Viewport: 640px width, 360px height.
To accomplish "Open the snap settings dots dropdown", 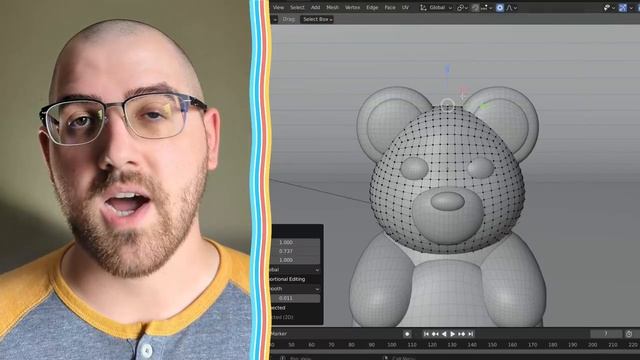I will 487,7.
